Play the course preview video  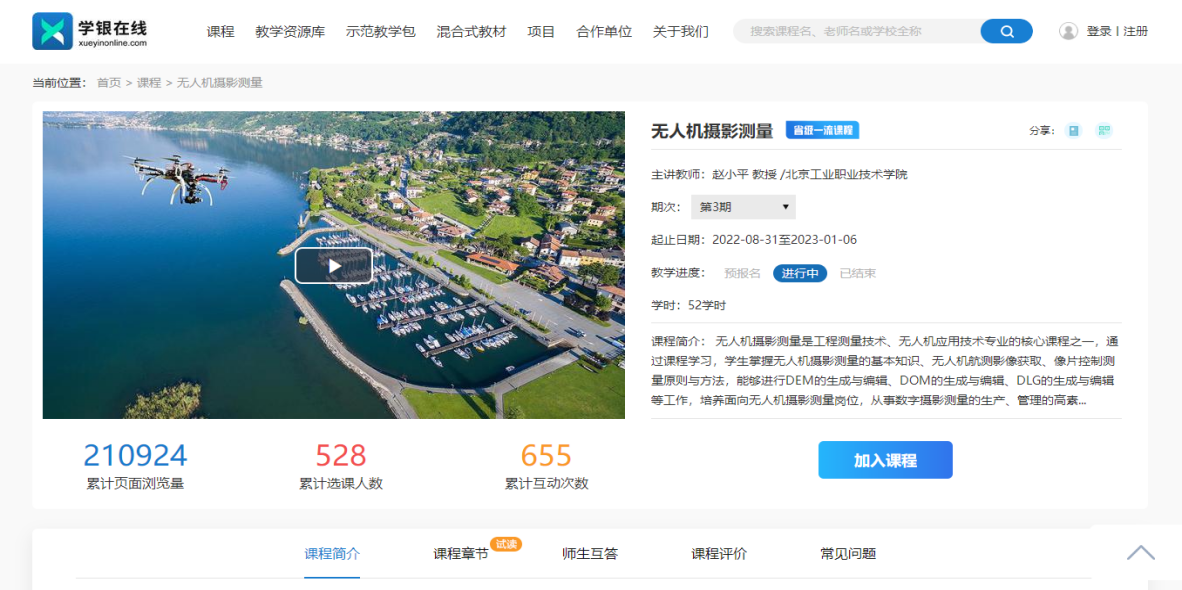point(333,266)
